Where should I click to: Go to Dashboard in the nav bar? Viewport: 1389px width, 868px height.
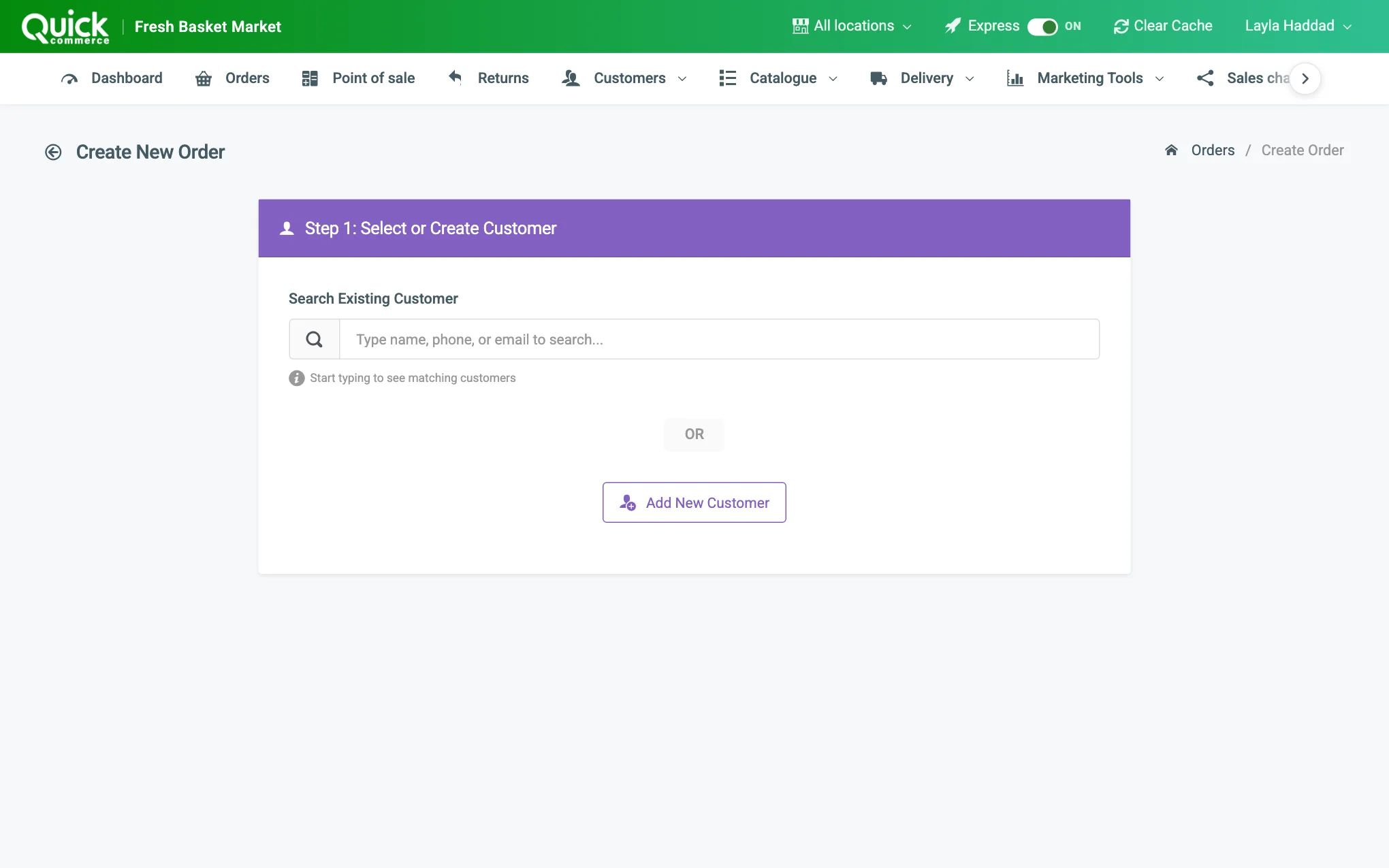pos(112,78)
